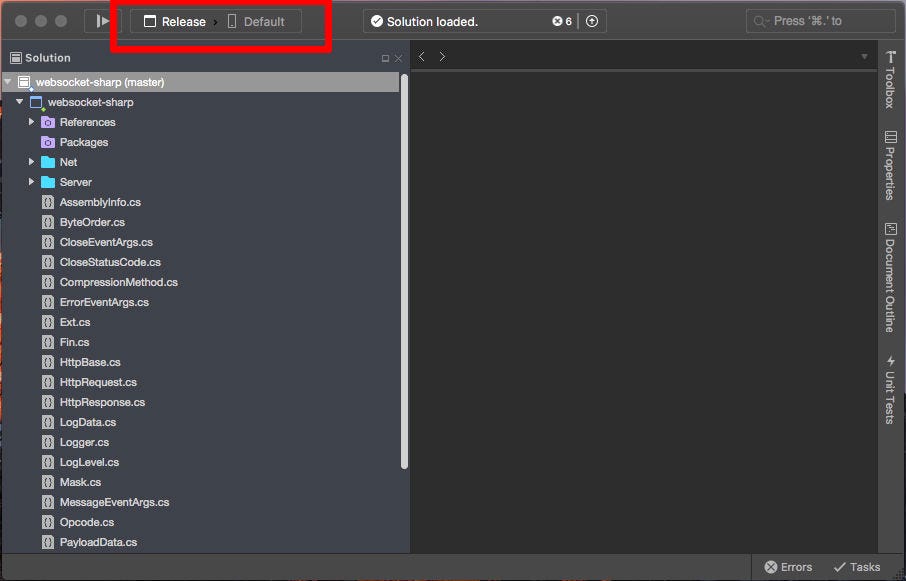Click the circled up-arrow icon beside error count

[x=592, y=20]
